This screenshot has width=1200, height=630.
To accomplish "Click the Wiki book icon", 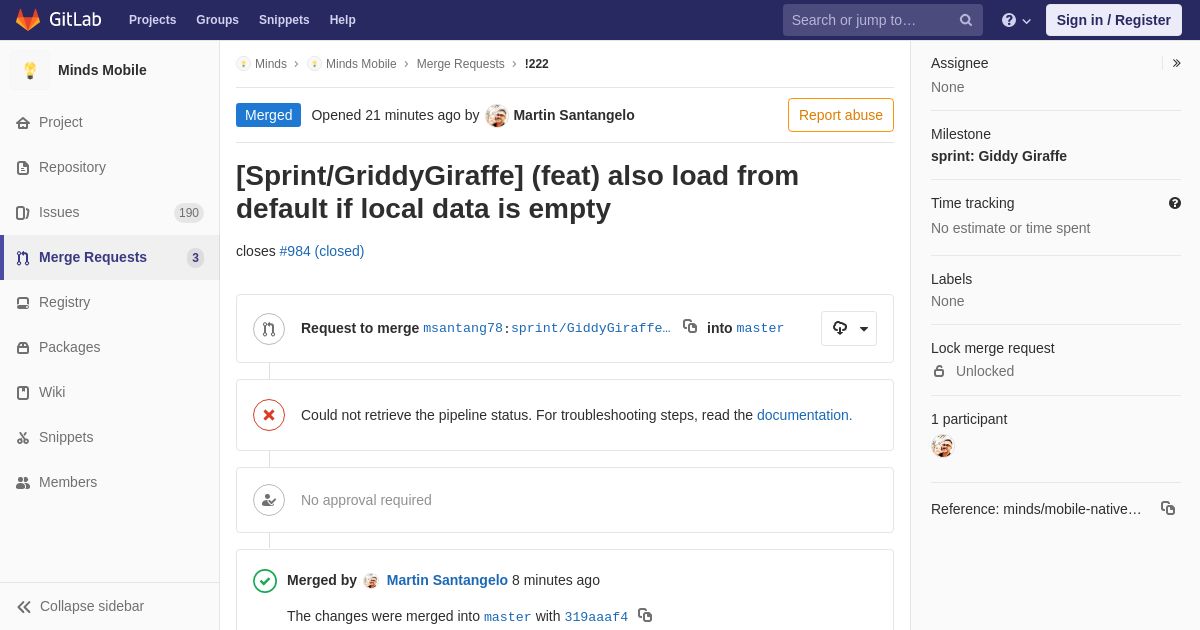I will coord(23,393).
